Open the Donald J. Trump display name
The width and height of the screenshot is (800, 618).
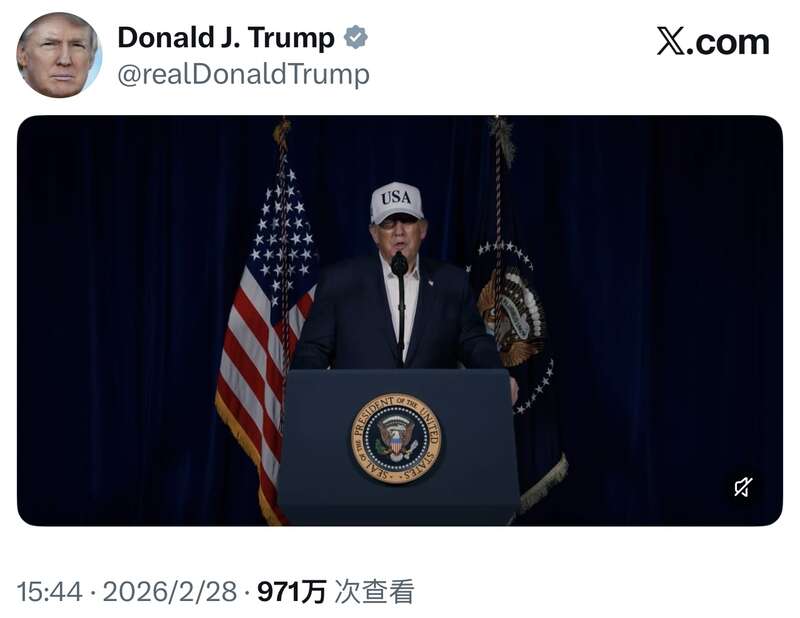[x=226, y=38]
